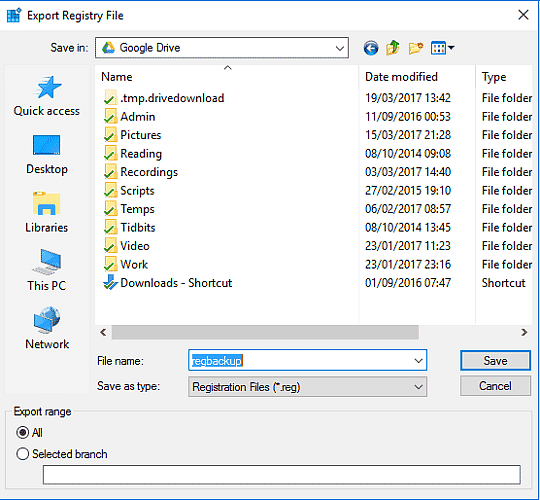Expand the File name history dropdown
Image resolution: width=540 pixels, height=500 pixels.
[418, 361]
